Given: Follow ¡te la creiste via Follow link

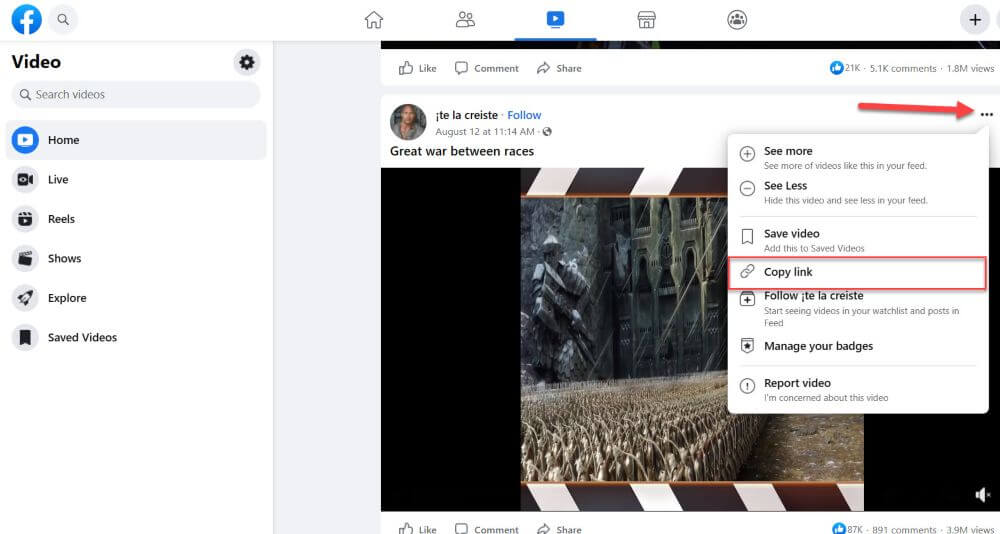Looking at the screenshot, I should pos(524,115).
